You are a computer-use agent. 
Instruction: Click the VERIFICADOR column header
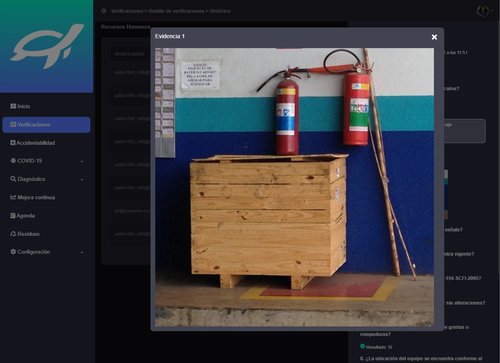coord(129,54)
